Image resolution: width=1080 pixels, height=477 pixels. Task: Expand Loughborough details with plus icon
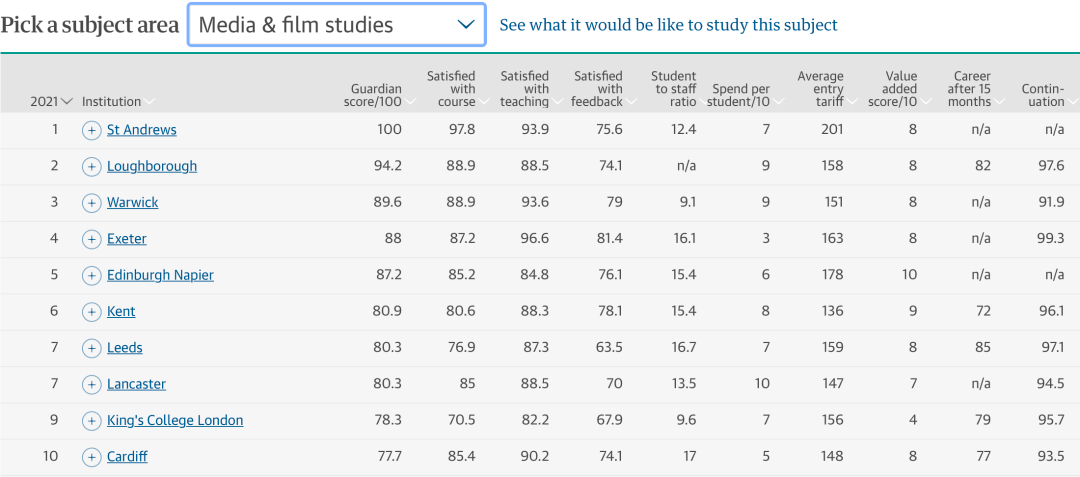tap(91, 166)
